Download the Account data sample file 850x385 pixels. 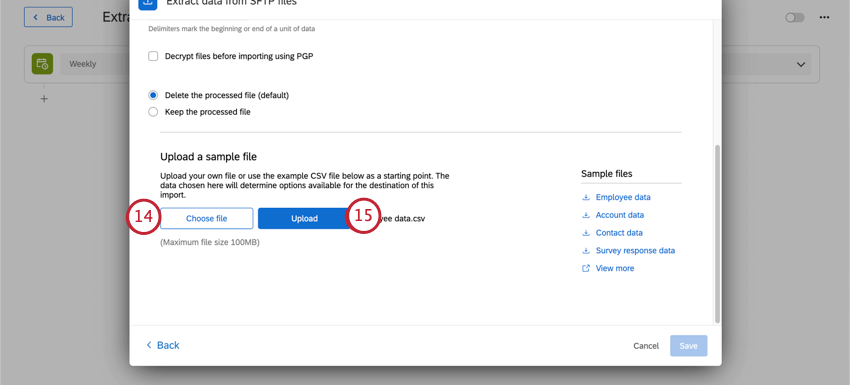[x=620, y=215]
